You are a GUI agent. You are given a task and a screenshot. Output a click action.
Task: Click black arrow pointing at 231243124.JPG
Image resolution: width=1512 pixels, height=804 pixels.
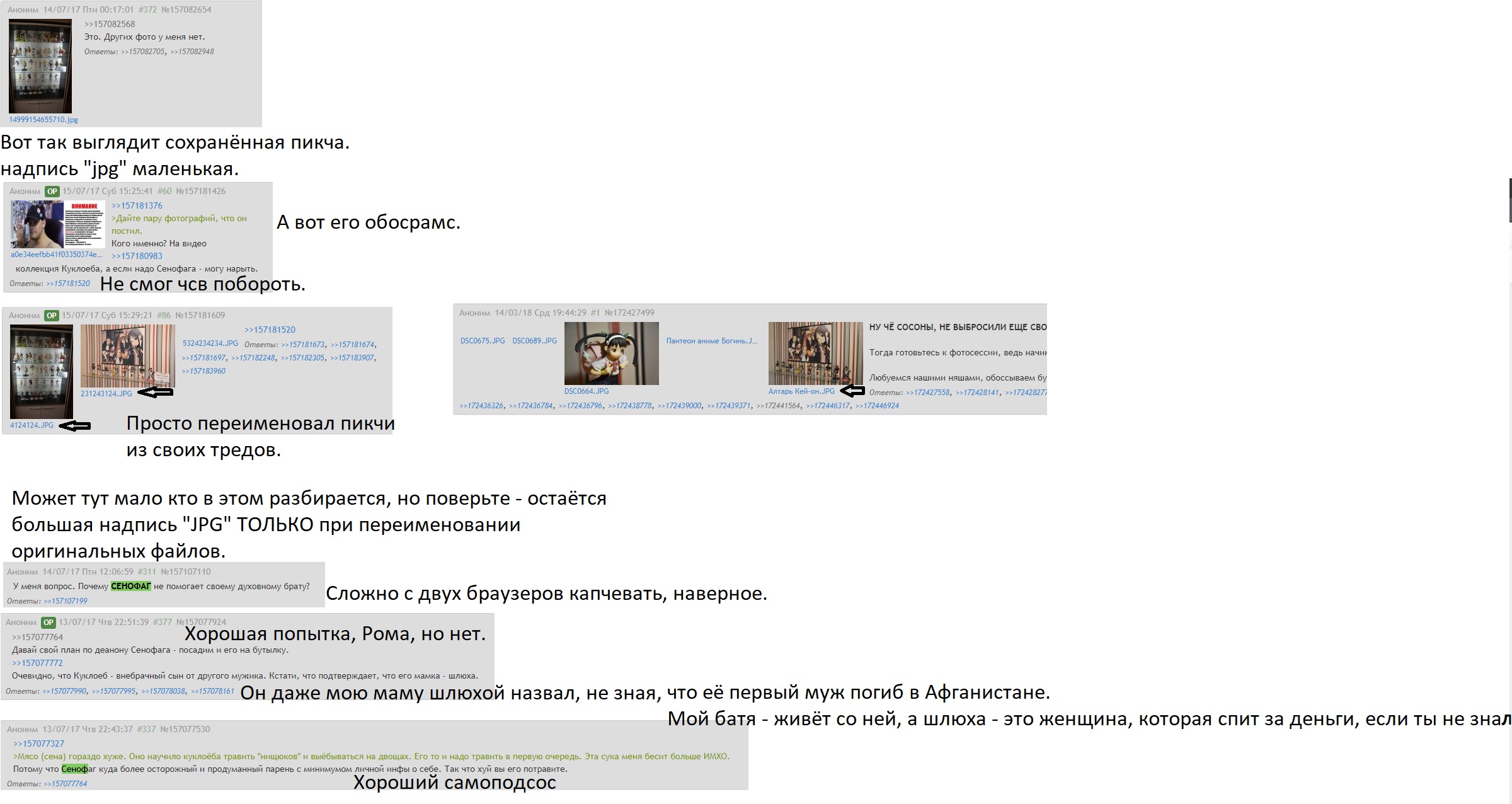pyautogui.click(x=155, y=393)
